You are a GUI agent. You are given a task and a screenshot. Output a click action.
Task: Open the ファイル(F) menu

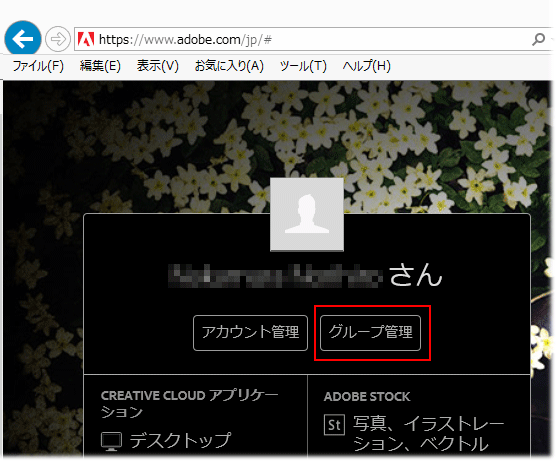point(38,66)
